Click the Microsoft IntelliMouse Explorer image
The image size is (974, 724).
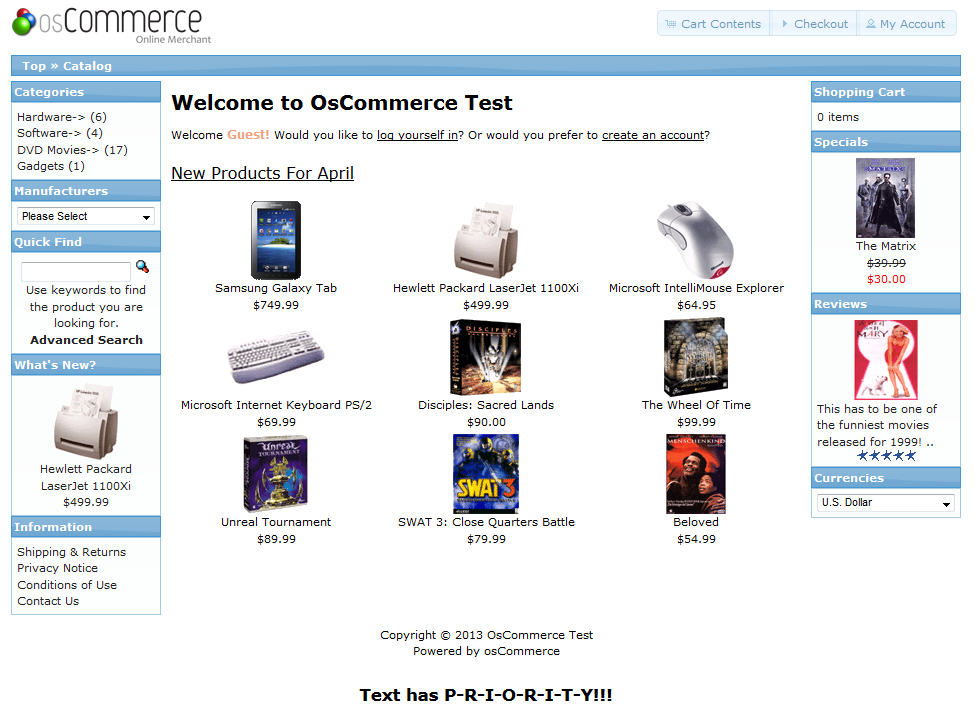pos(696,240)
